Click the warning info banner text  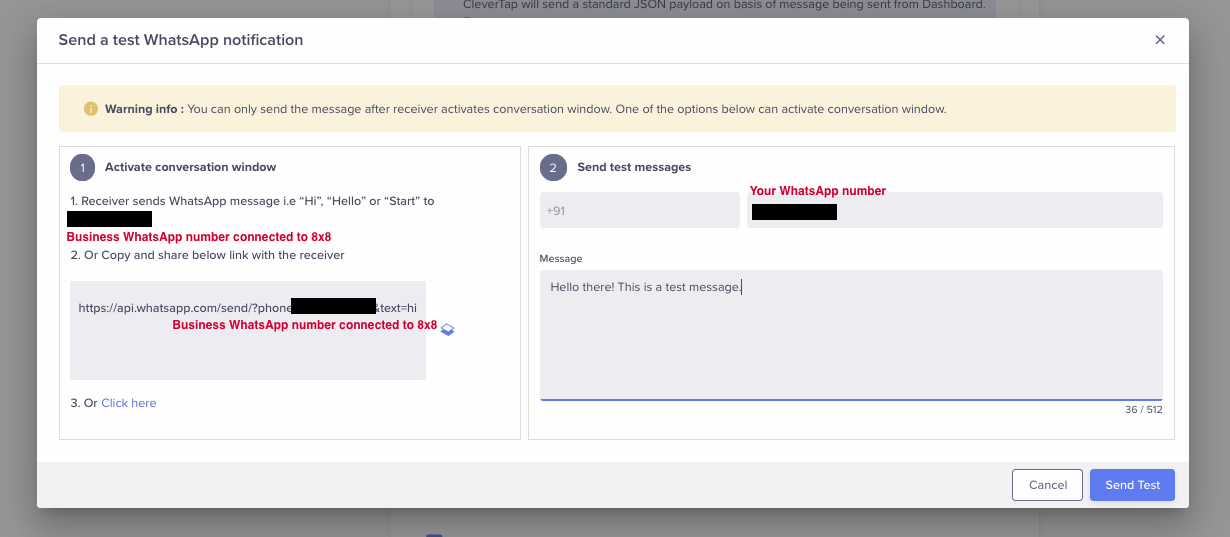coord(566,109)
